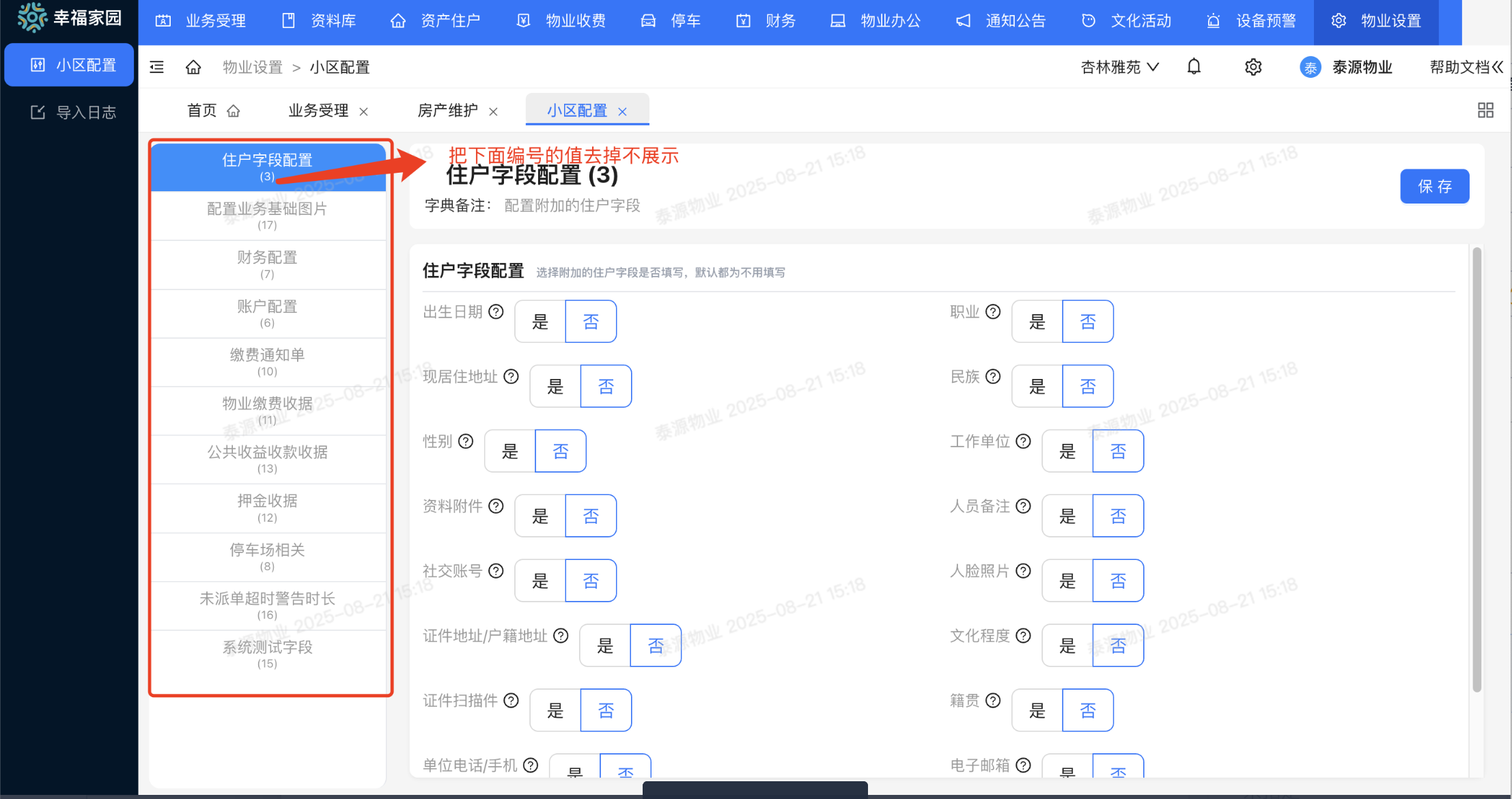The height and width of the screenshot is (799, 1512).
Task: Open settings via the header gear icon
Action: (1253, 67)
